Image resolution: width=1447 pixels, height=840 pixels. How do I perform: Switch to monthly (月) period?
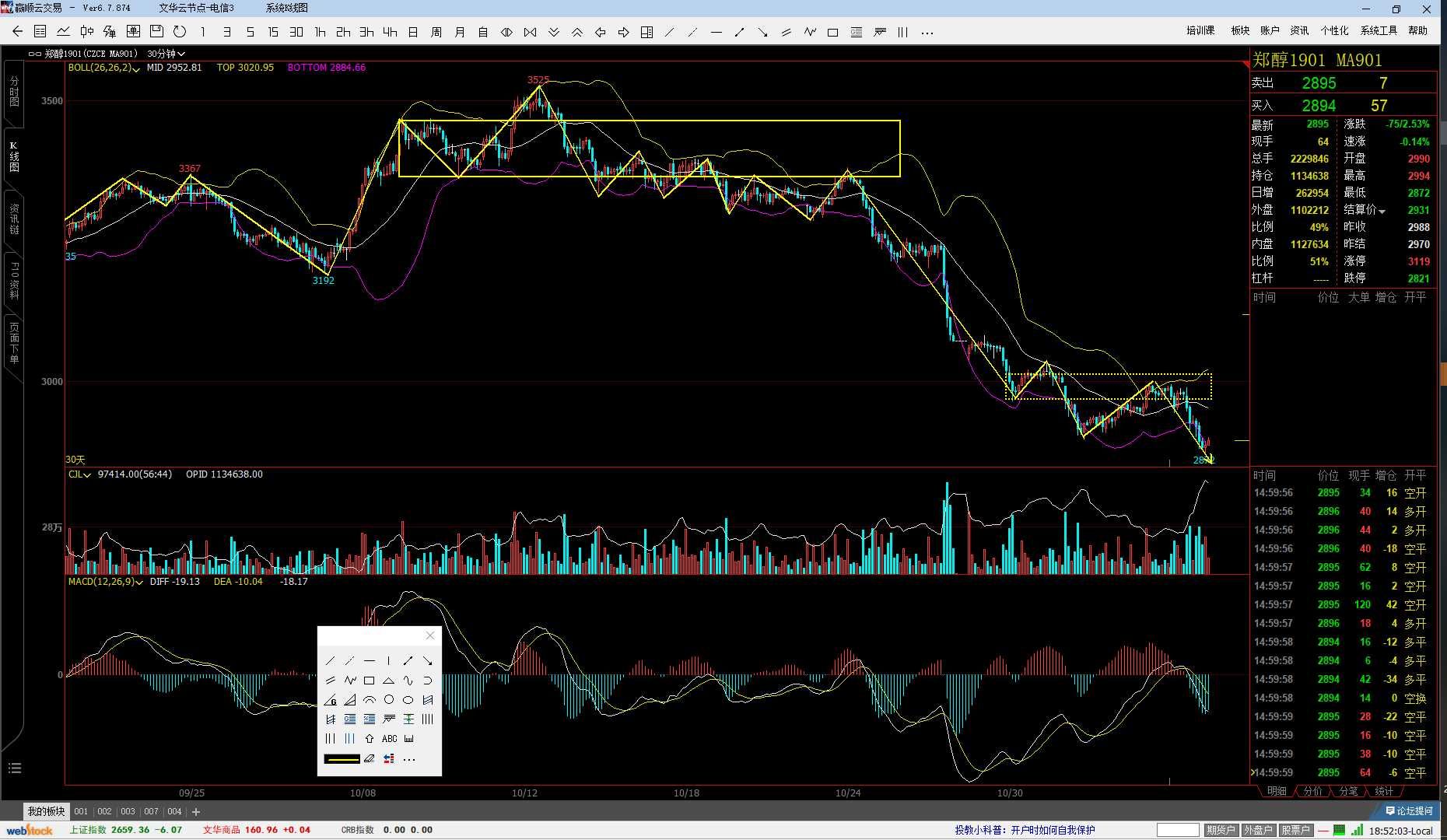tap(460, 32)
